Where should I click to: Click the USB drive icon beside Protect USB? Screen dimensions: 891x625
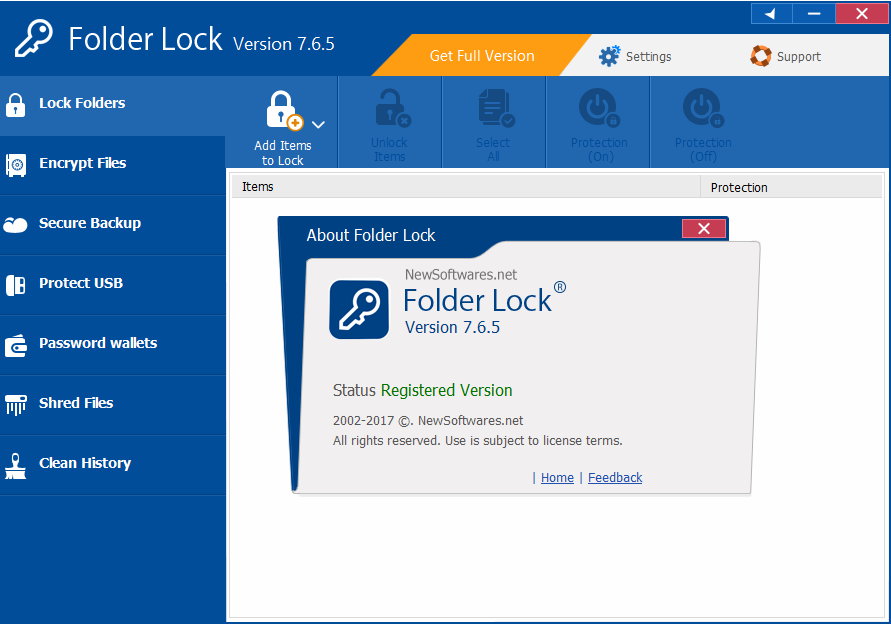[x=15, y=285]
